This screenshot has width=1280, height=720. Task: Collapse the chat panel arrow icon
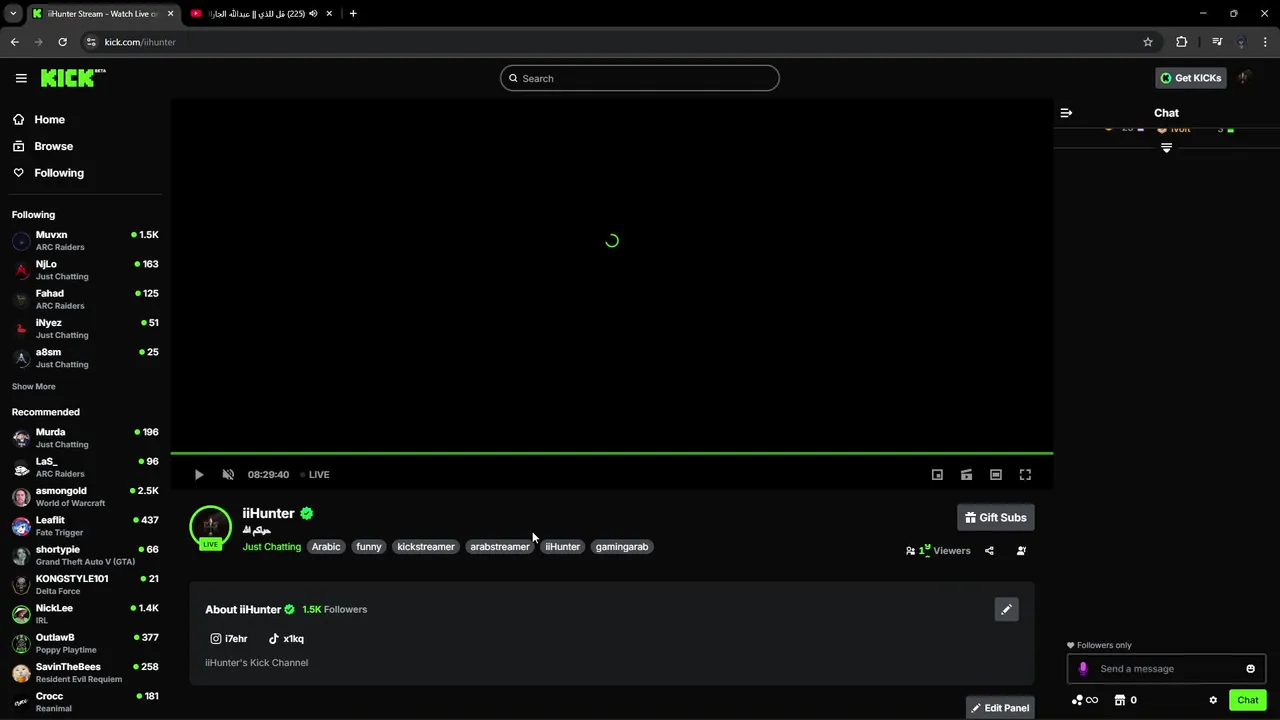coord(1066,113)
